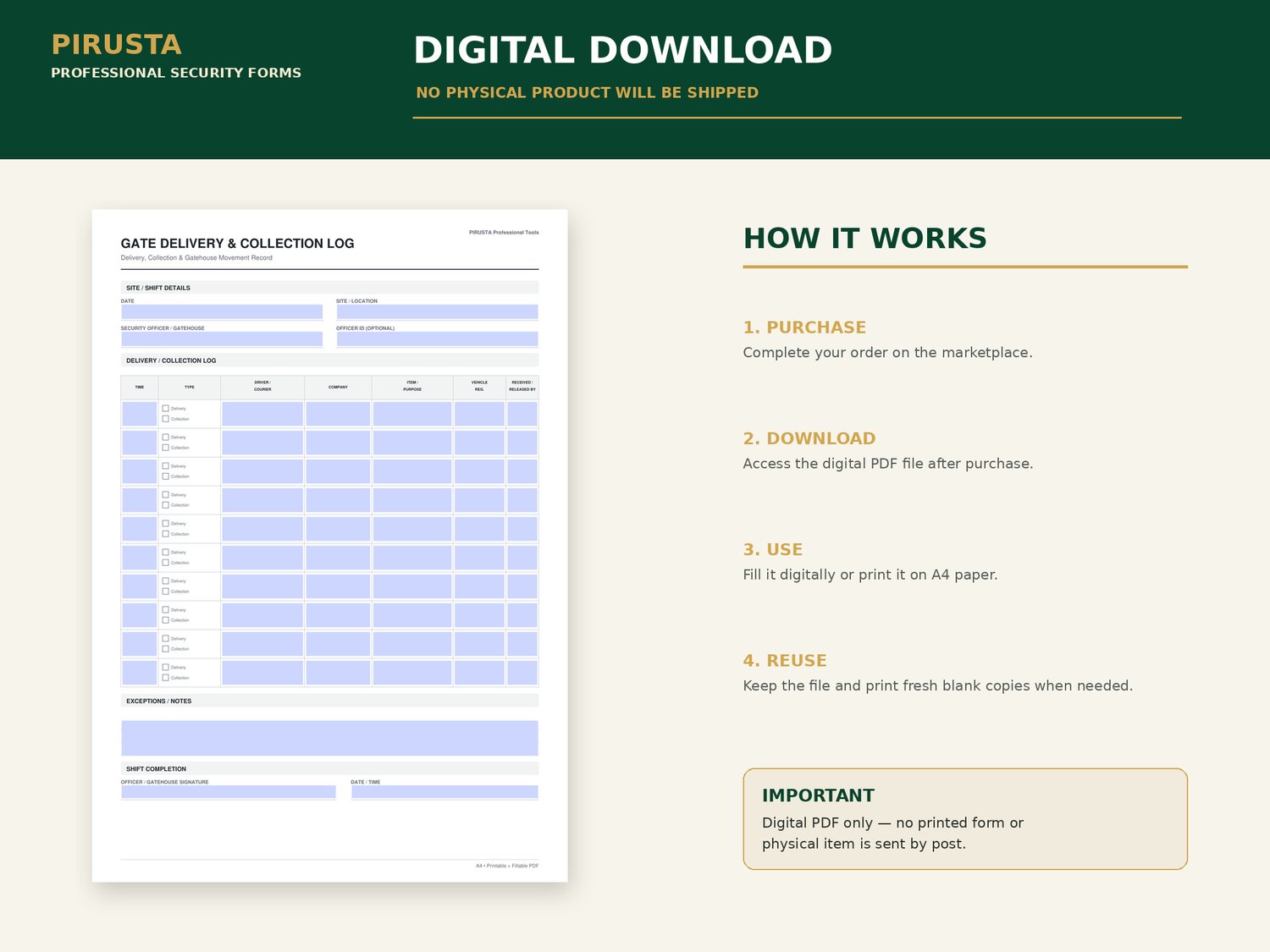Click the "3. USE" step heading
1270x952 pixels.
(773, 549)
